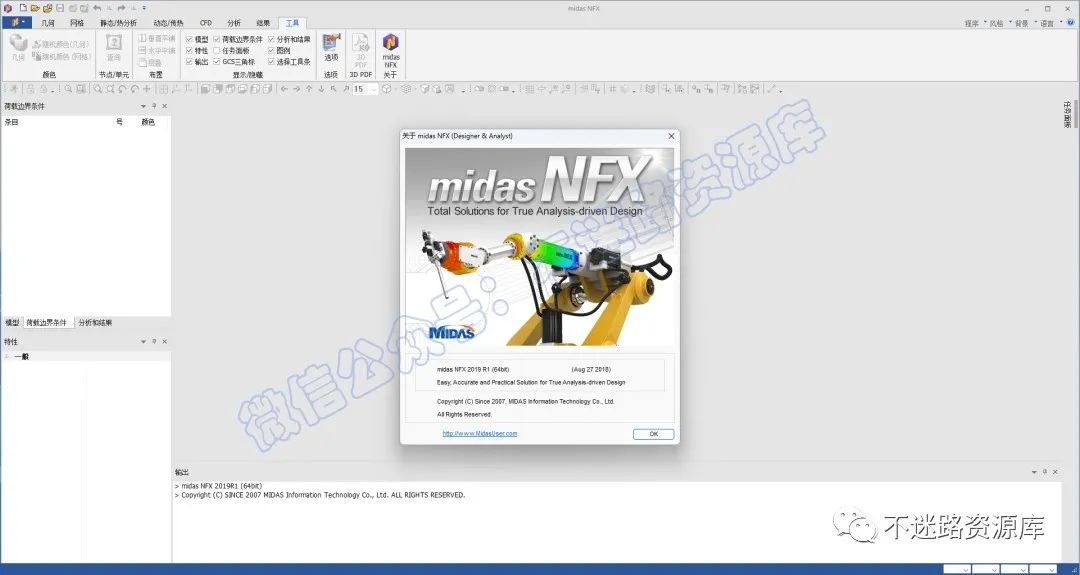Click the 颜色 column header in left panel
Image resolution: width=1080 pixels, height=575 pixels.
tap(148, 122)
